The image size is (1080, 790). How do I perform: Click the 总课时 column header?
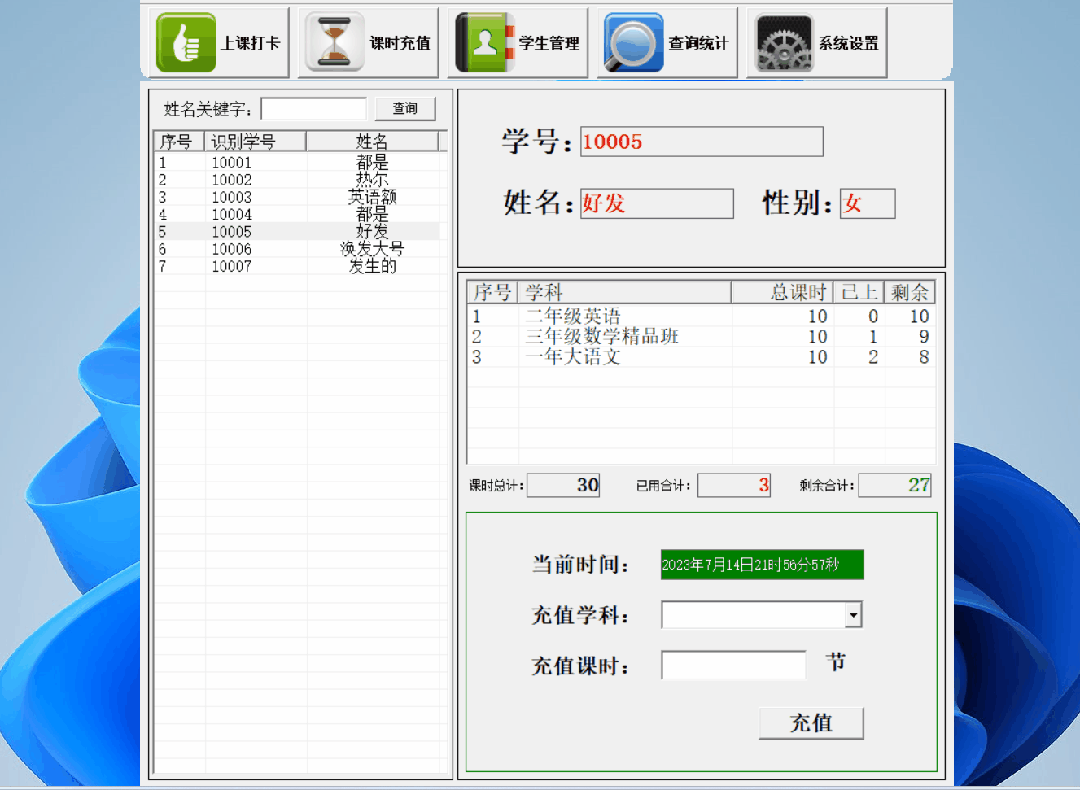[x=782, y=292]
